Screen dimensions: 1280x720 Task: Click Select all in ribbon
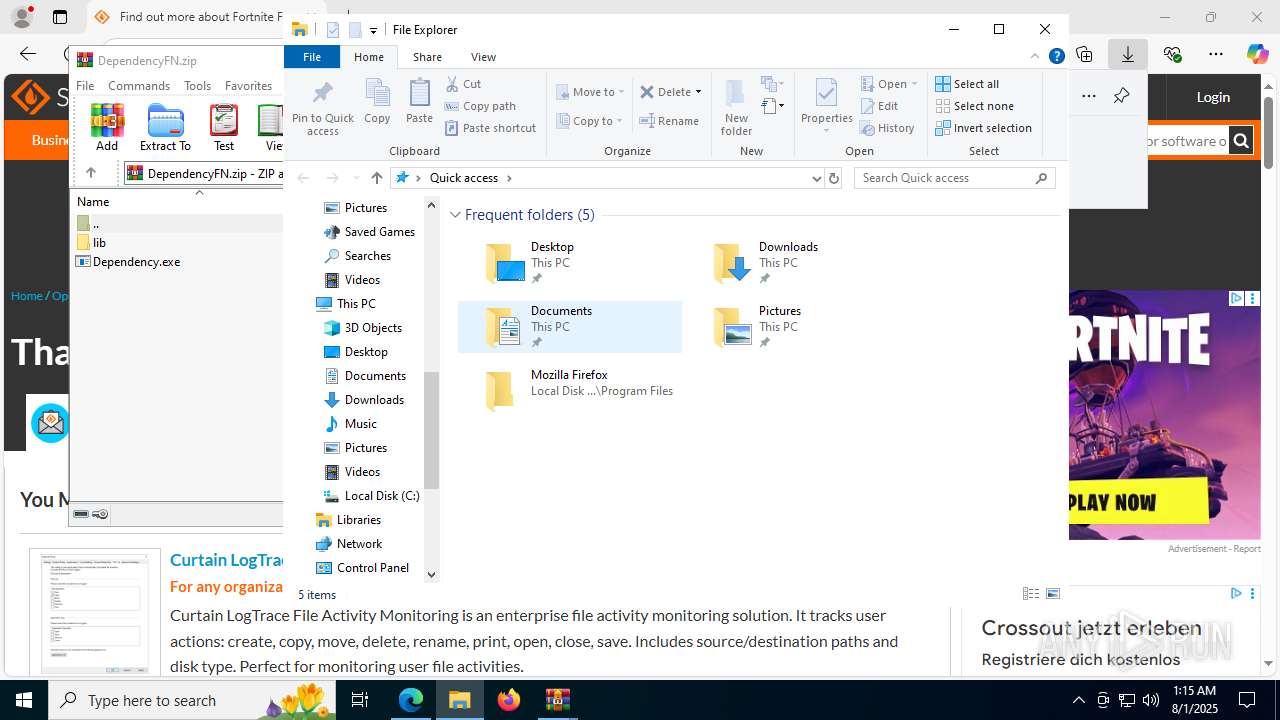point(967,84)
